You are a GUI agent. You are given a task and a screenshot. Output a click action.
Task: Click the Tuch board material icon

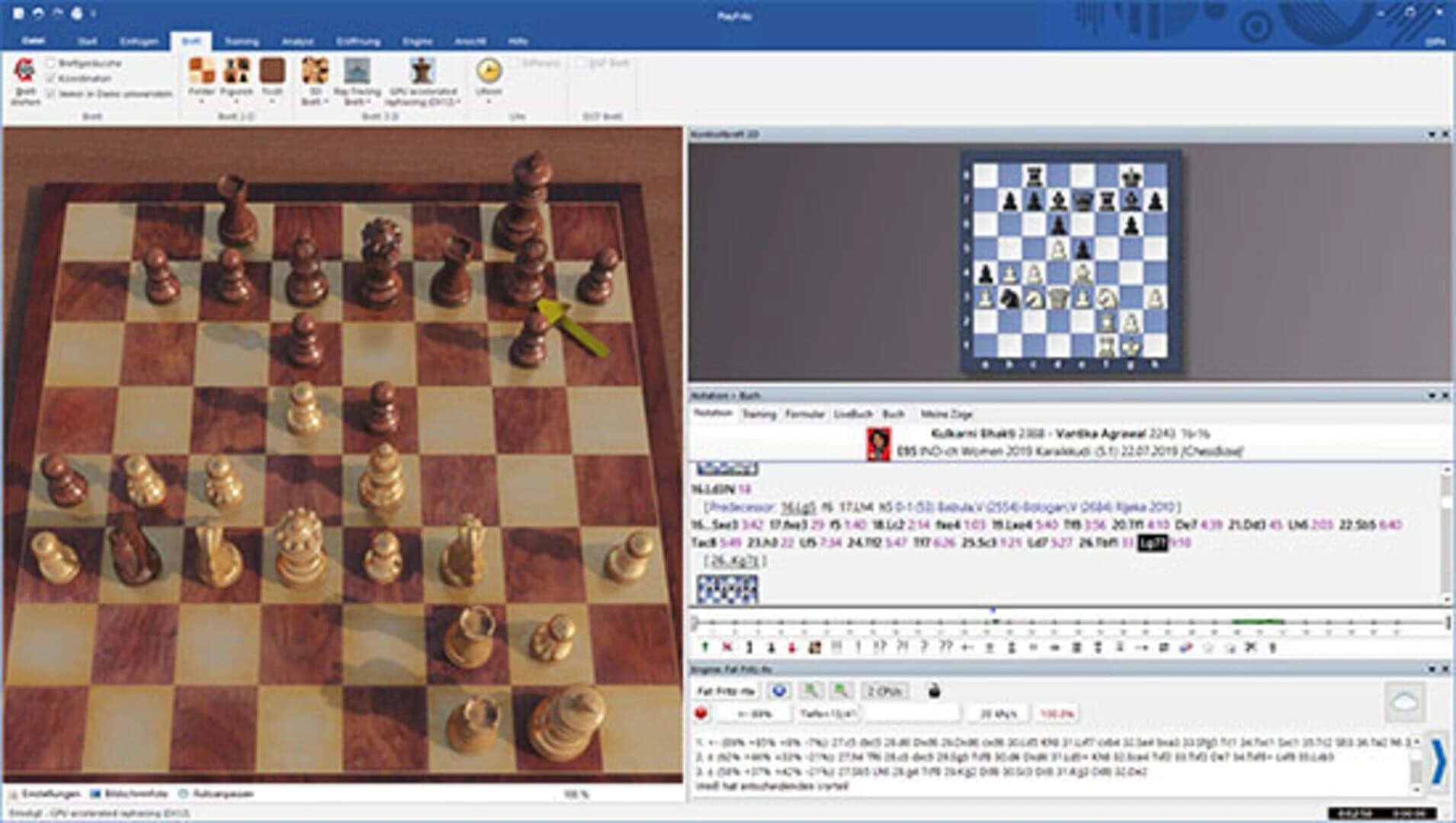tap(271, 72)
